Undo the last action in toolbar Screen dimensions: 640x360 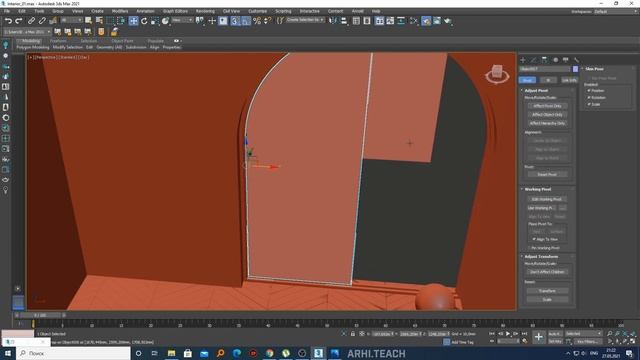pos(8,20)
